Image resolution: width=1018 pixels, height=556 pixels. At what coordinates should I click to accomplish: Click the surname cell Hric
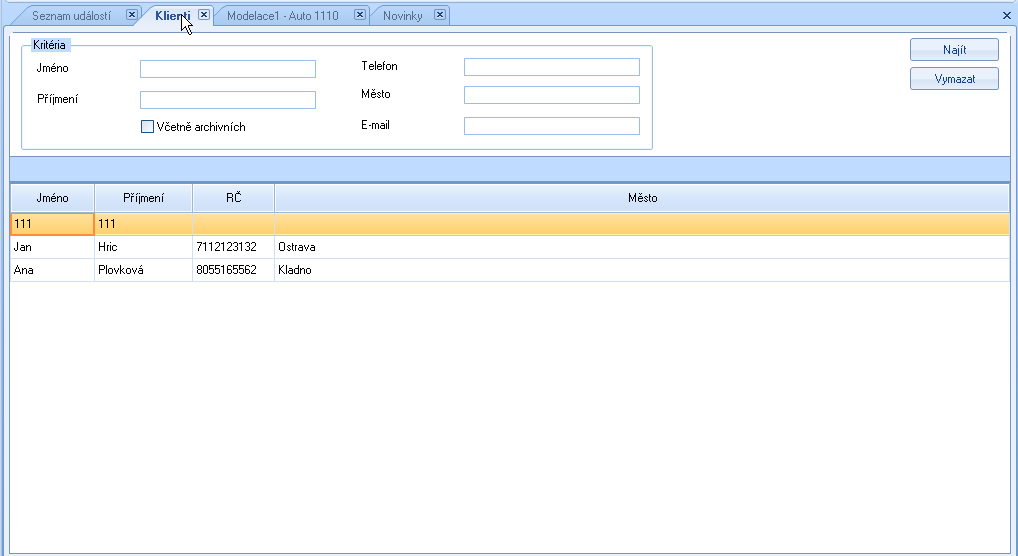coord(143,247)
